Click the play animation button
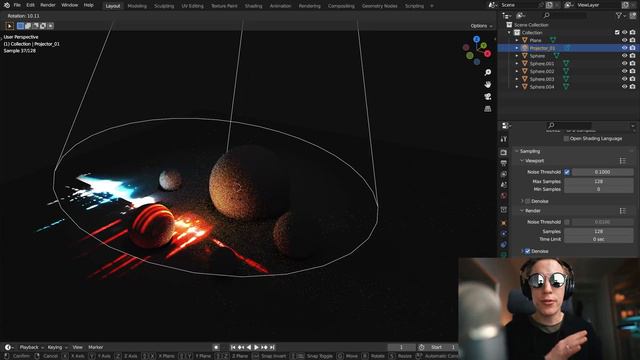The width and height of the screenshot is (640, 360). (x=257, y=347)
